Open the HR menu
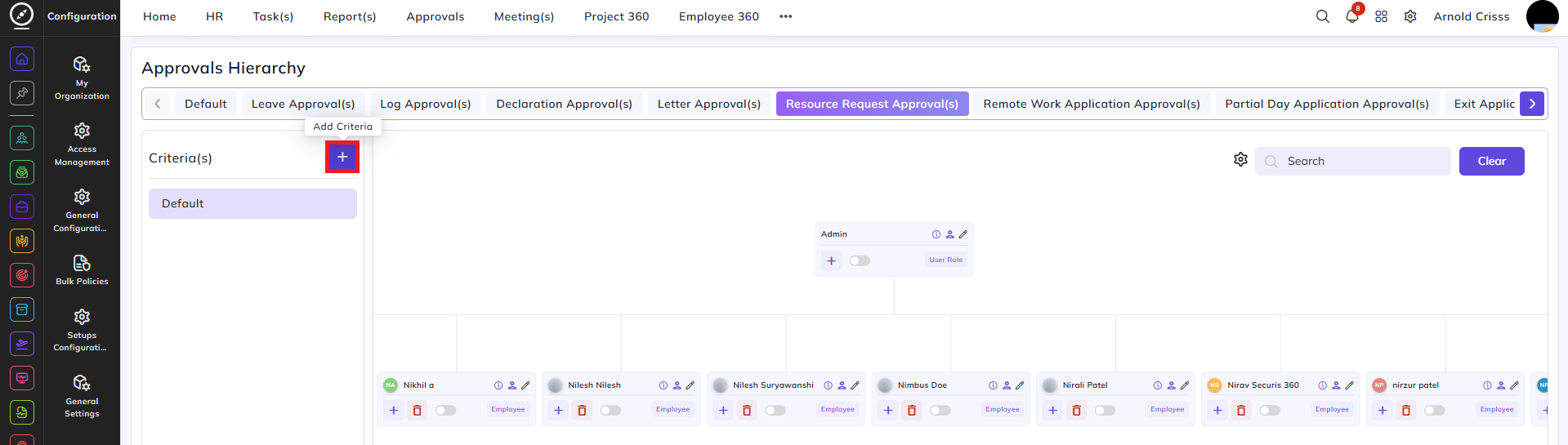The image size is (1568, 445). coord(214,16)
